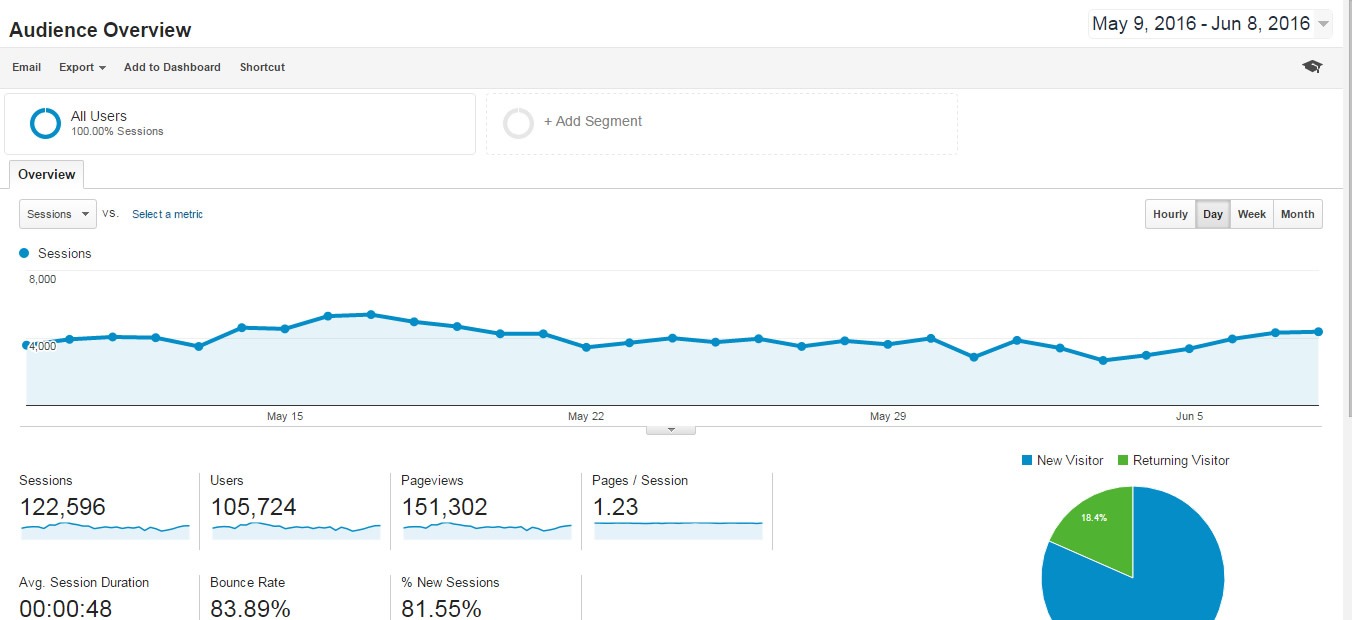Viewport: 1352px width, 620px height.
Task: Open the Analytics Academy graduation cap icon
Action: (1311, 66)
